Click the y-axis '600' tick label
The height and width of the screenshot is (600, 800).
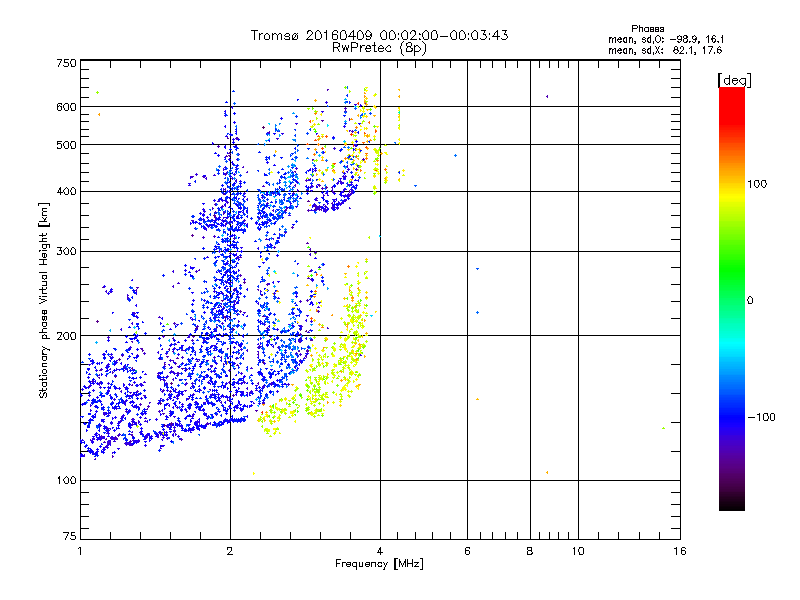pyautogui.click(x=66, y=107)
